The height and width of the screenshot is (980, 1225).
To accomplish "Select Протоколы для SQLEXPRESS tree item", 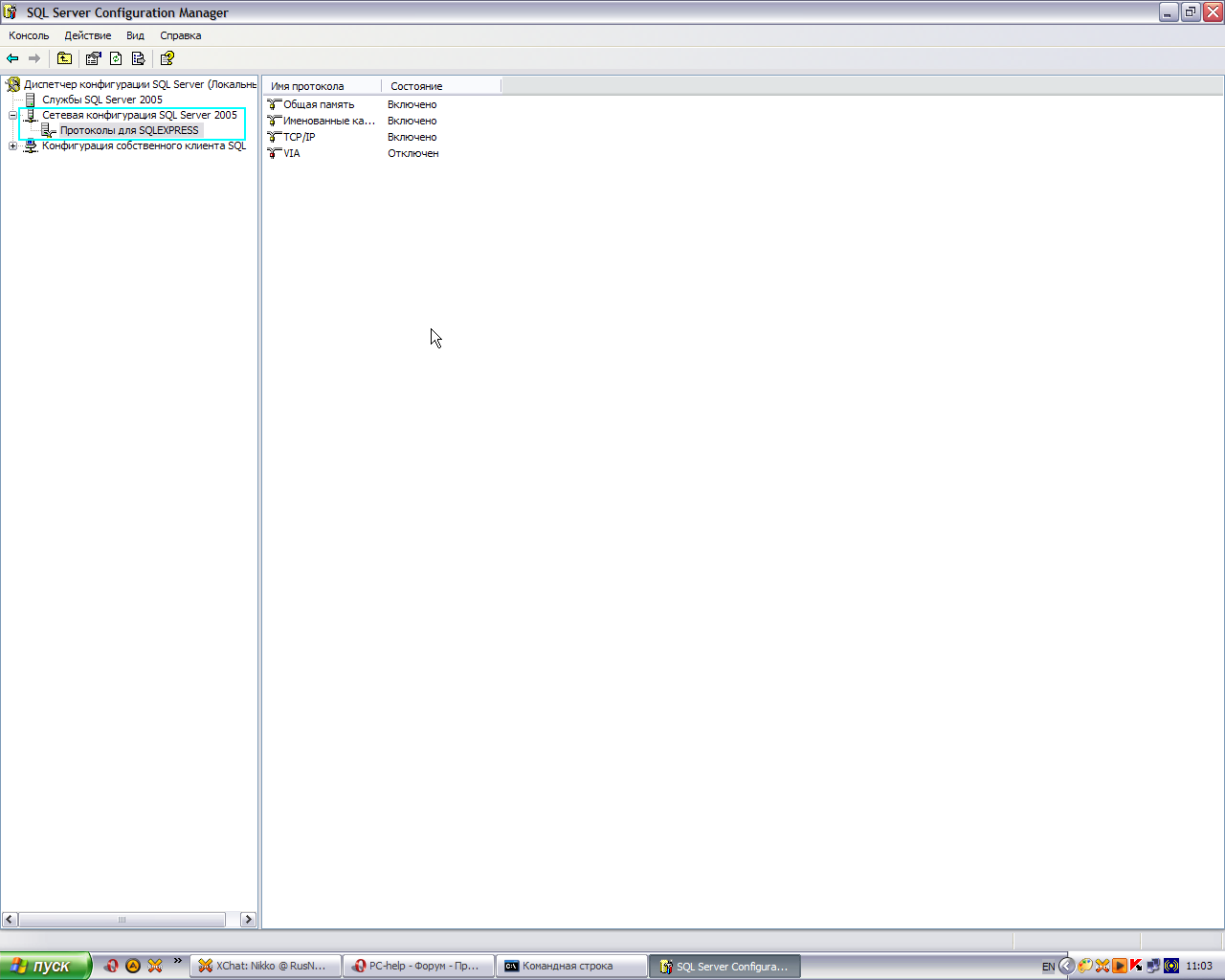I will [x=130, y=130].
